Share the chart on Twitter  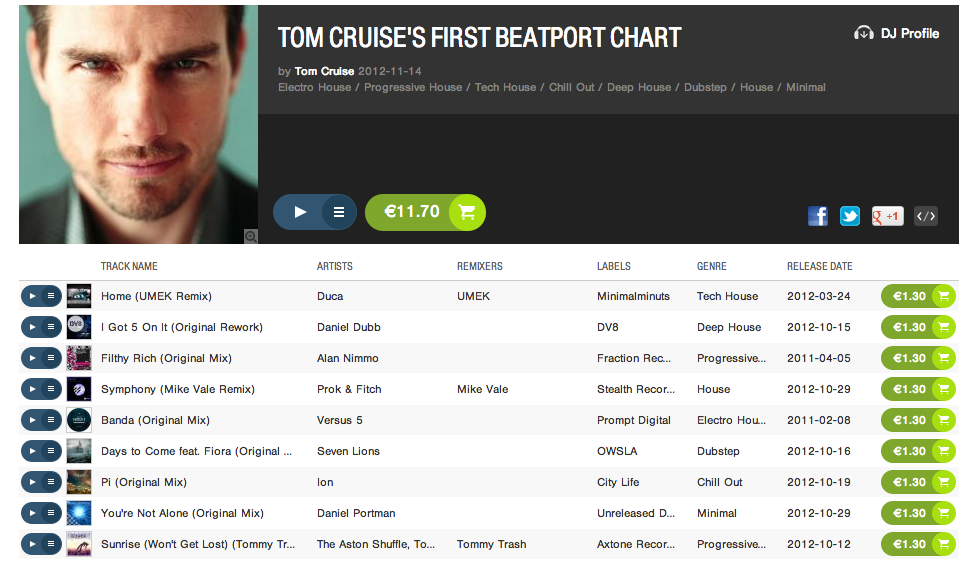[x=850, y=215]
